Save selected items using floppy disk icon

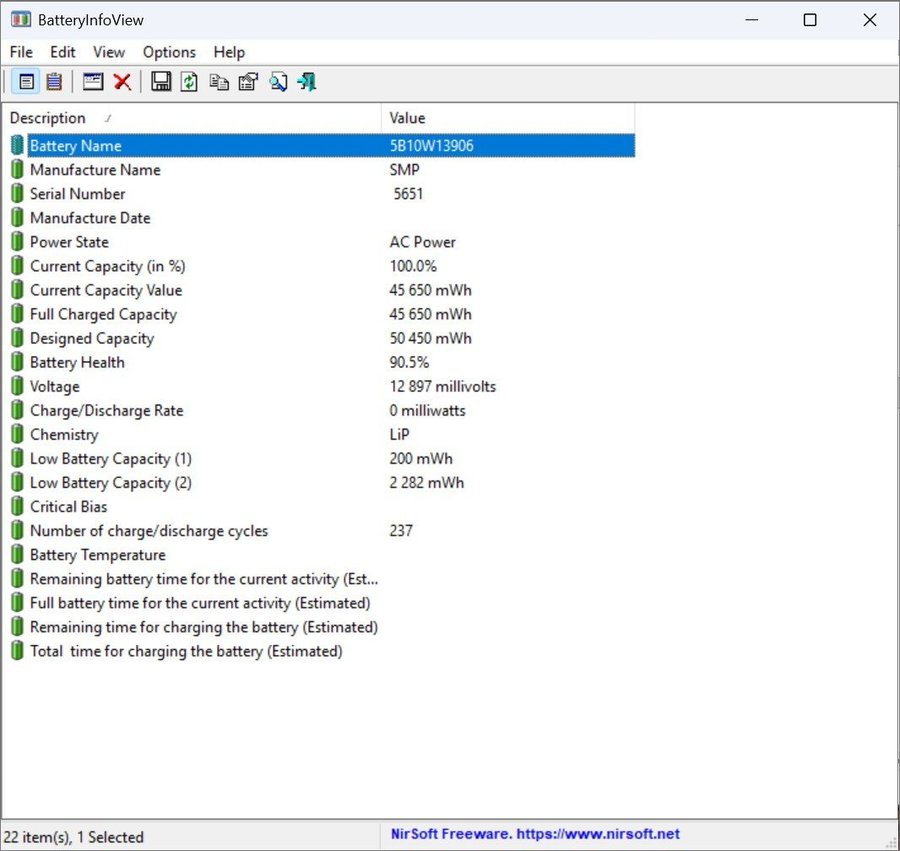[161, 82]
